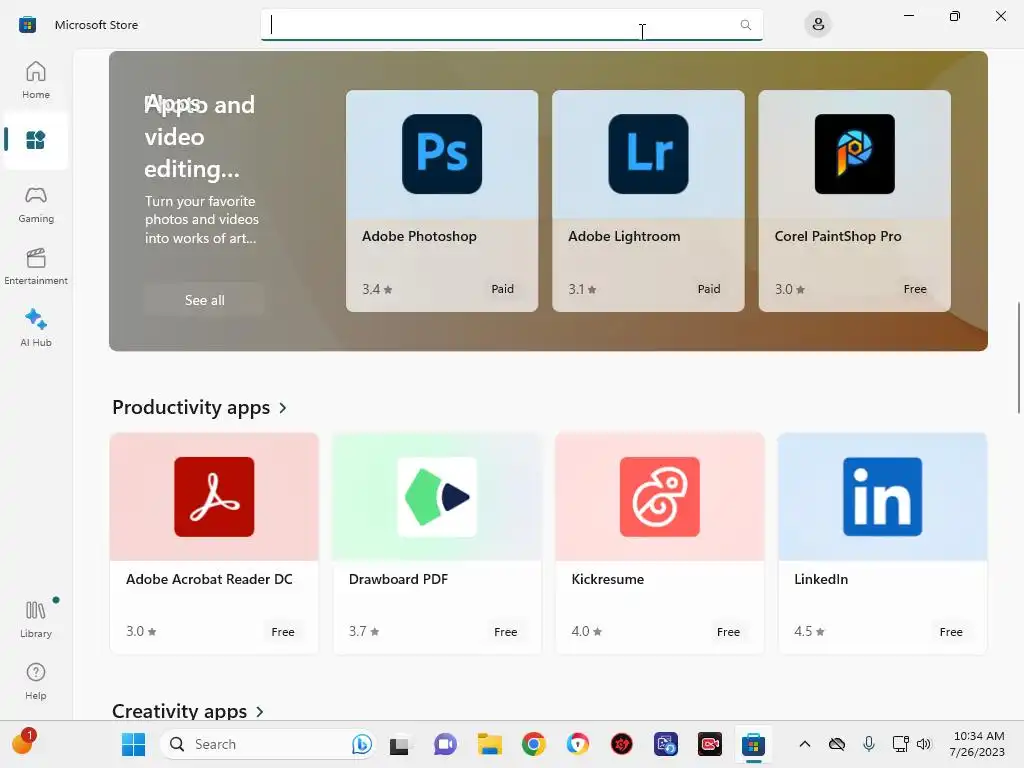Open the Adobe Acrobat Reader DC icon

pos(214,497)
